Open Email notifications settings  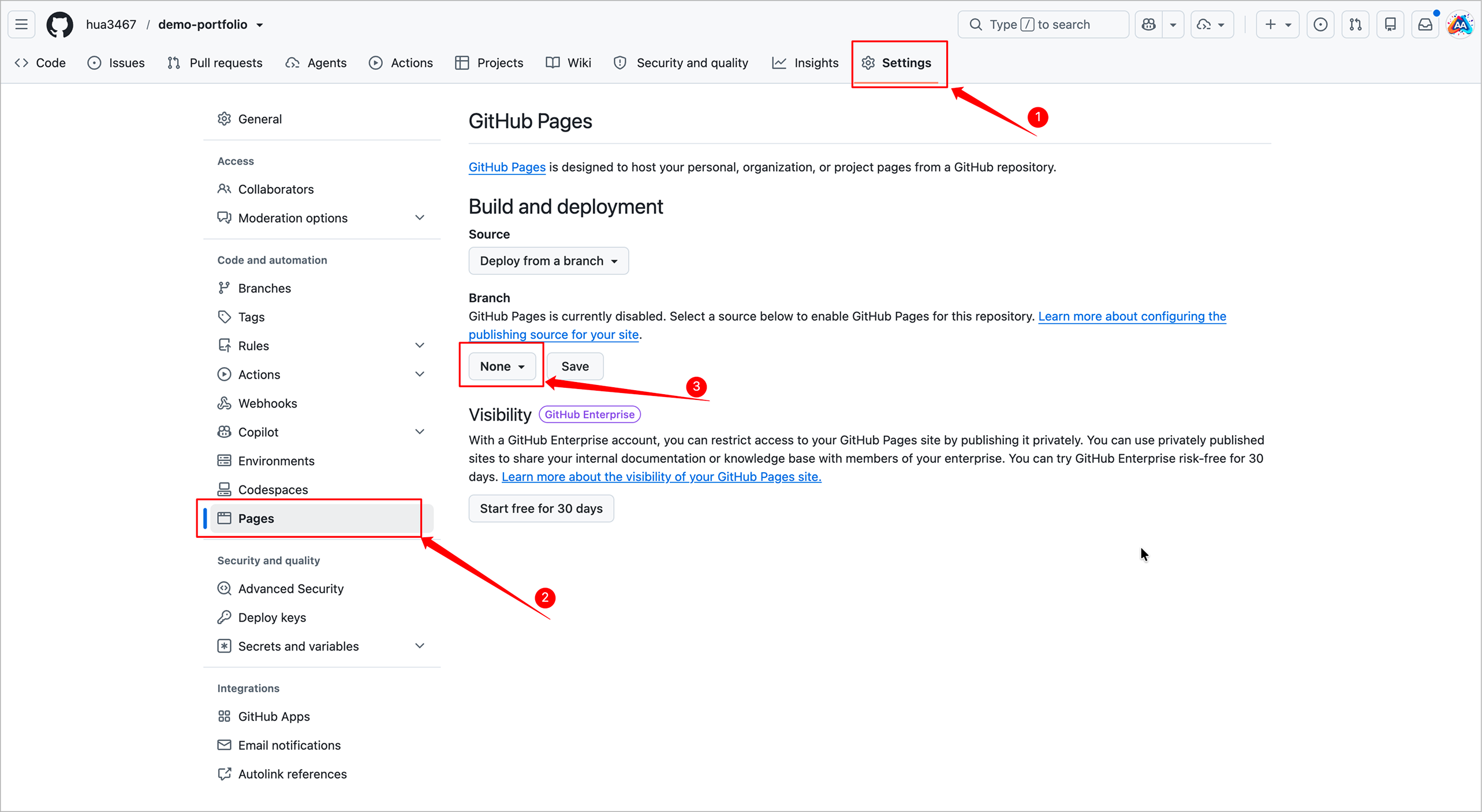point(322,745)
